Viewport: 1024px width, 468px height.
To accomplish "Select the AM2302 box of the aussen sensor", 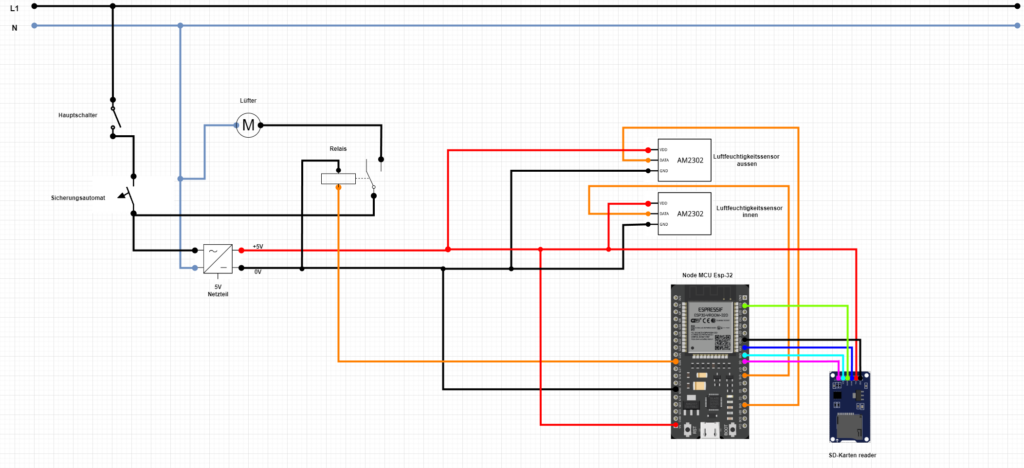I will click(684, 160).
